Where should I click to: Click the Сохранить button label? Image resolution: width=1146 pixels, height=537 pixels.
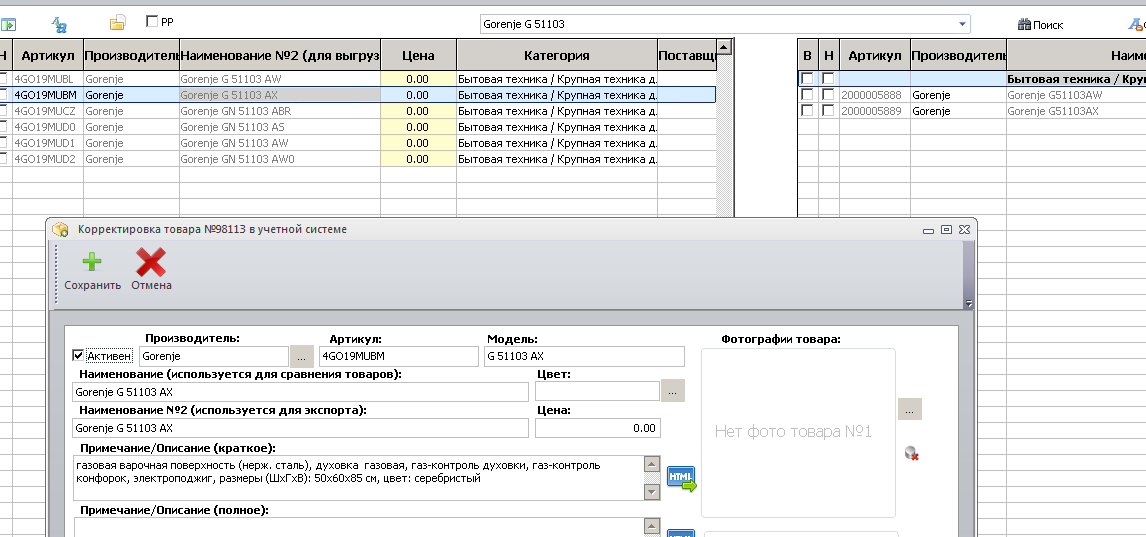coord(93,286)
